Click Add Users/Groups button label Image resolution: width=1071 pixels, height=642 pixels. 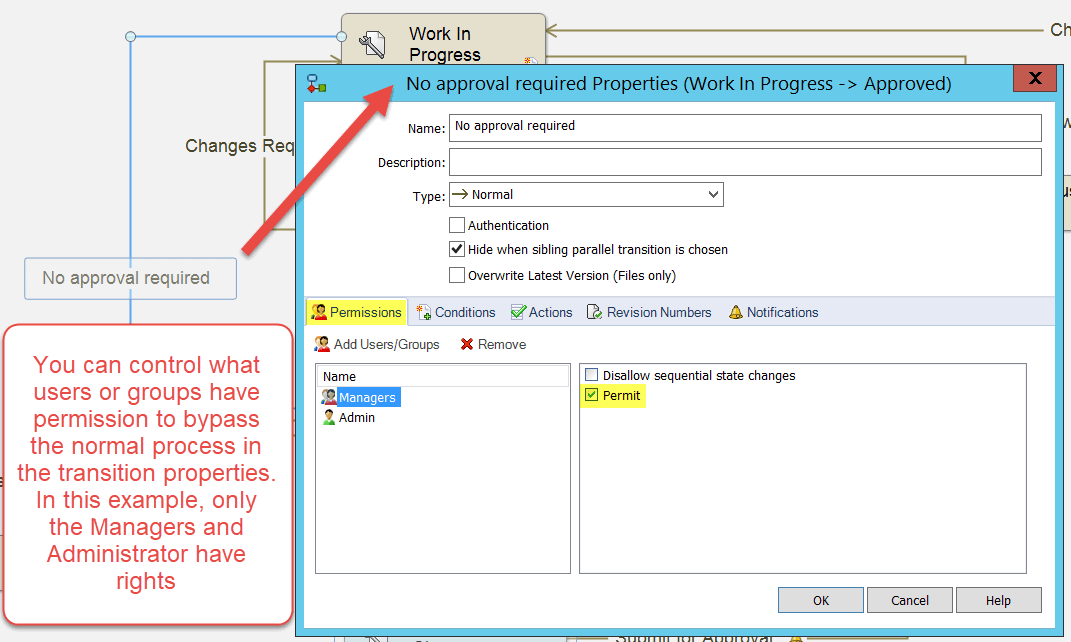(387, 344)
